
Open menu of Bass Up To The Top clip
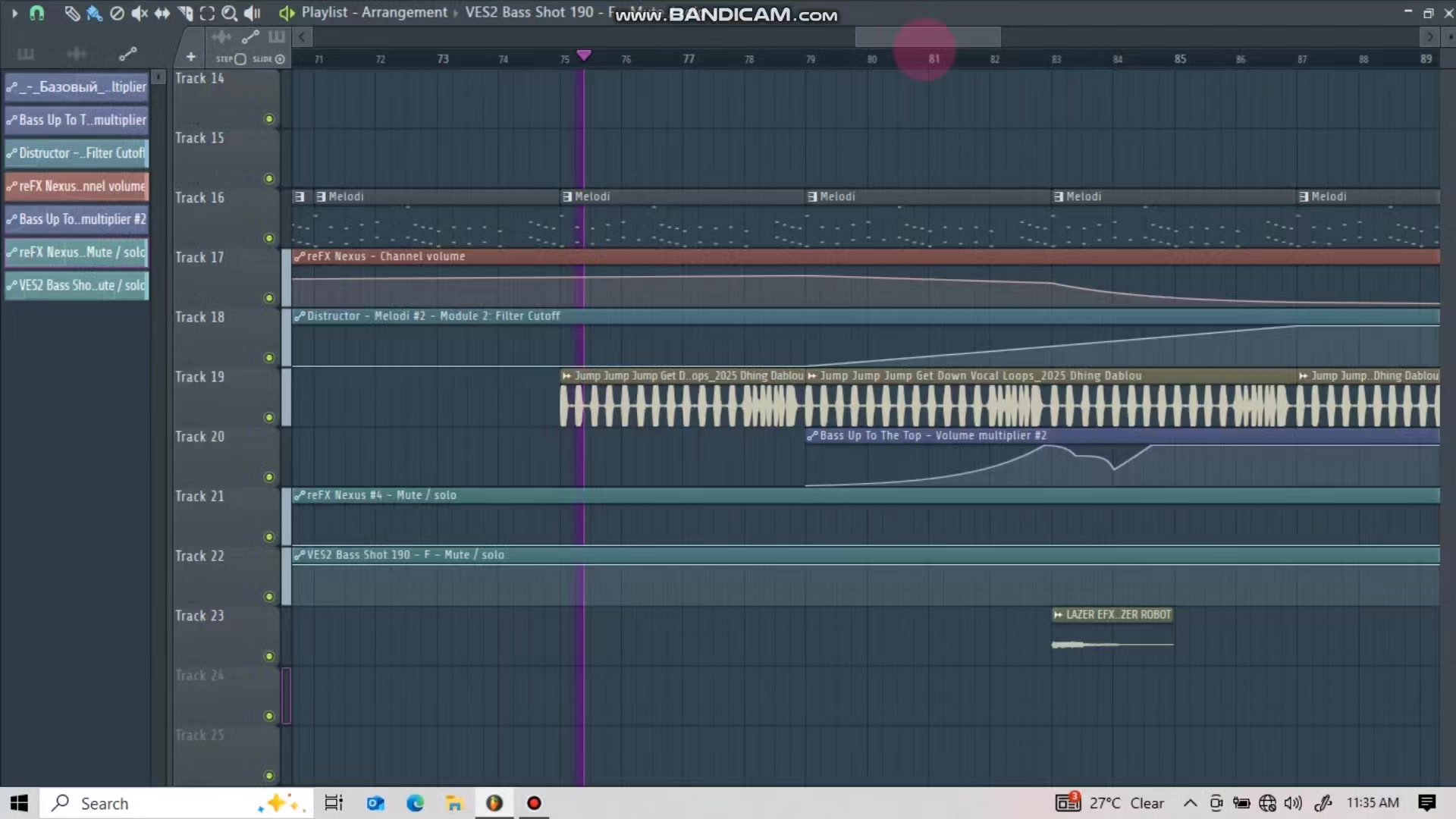(812, 435)
